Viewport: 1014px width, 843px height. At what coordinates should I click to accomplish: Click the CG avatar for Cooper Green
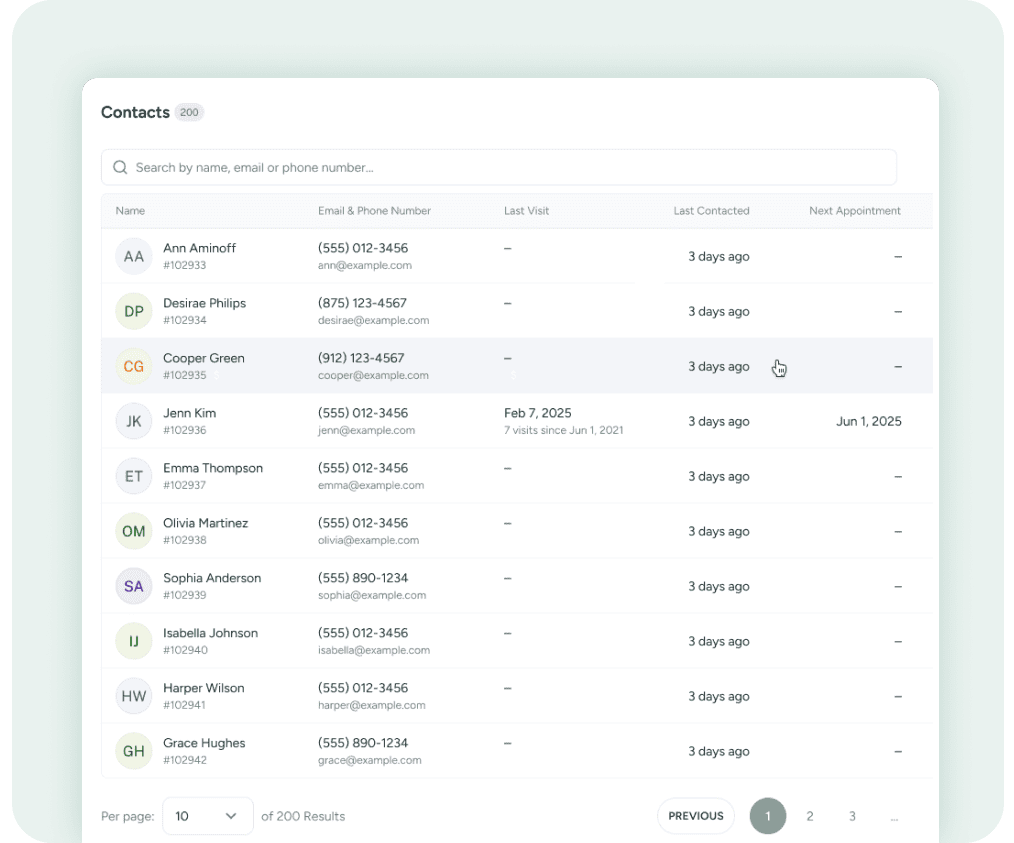[x=134, y=367]
